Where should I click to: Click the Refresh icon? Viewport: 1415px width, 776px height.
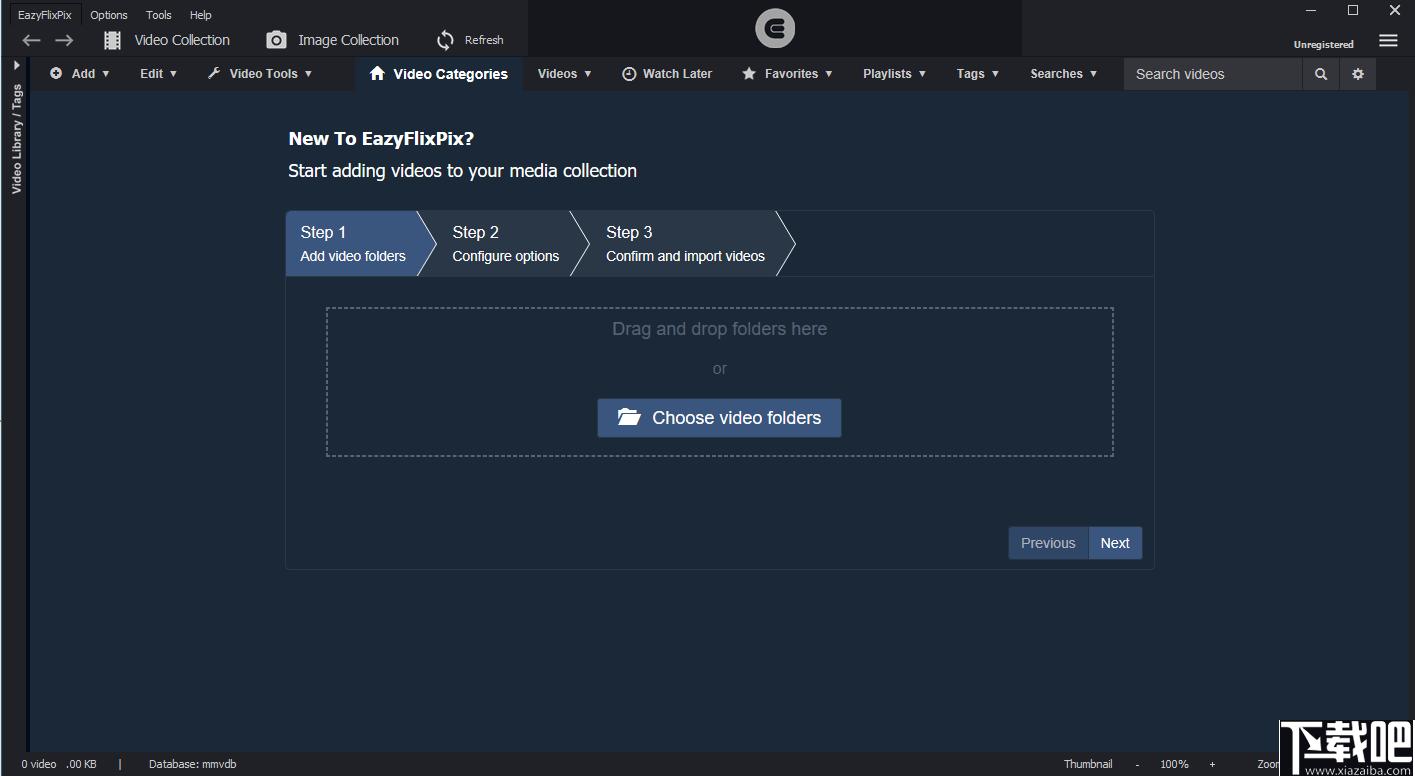tap(445, 40)
